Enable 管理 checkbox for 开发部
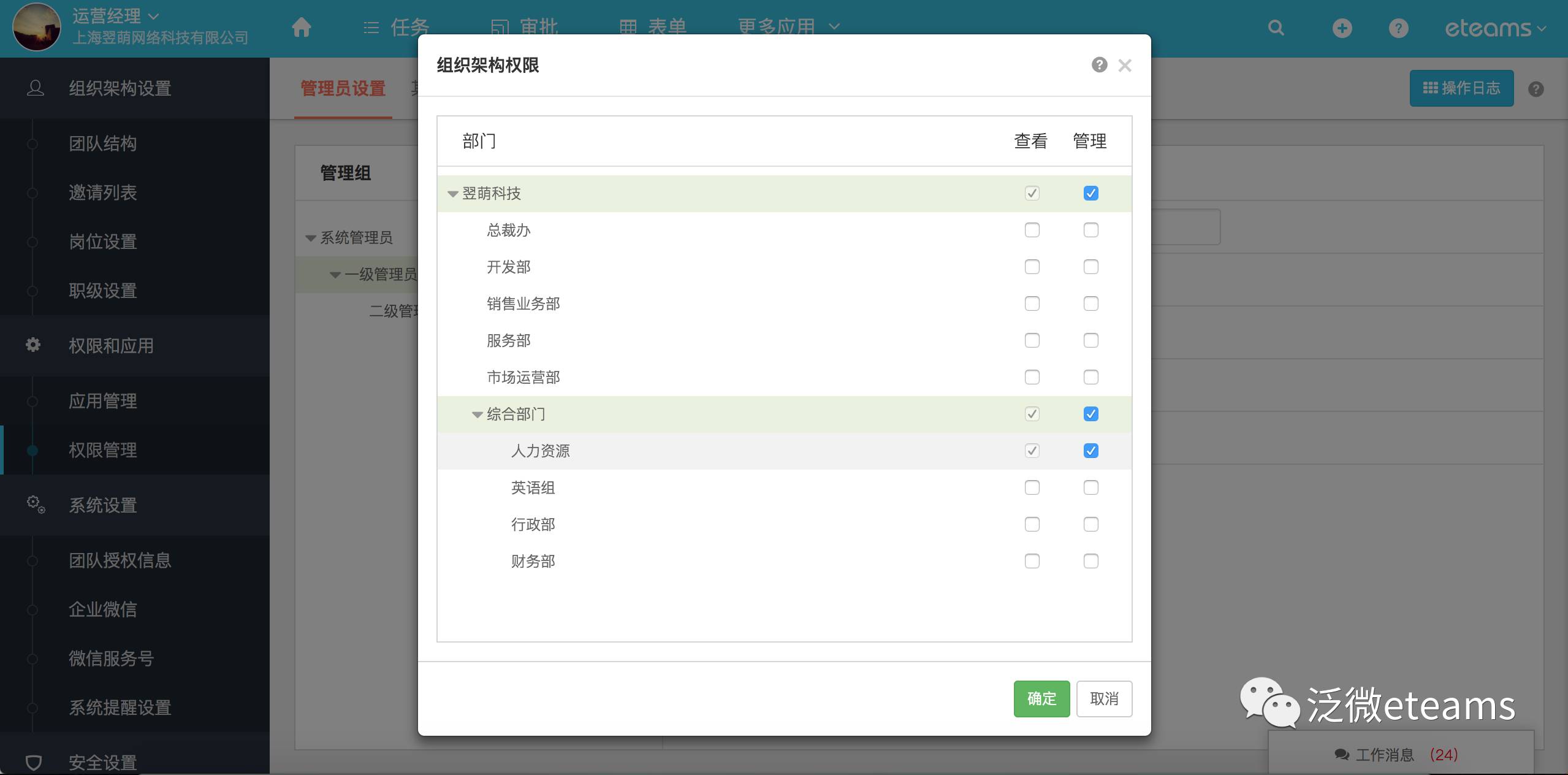 click(1090, 267)
